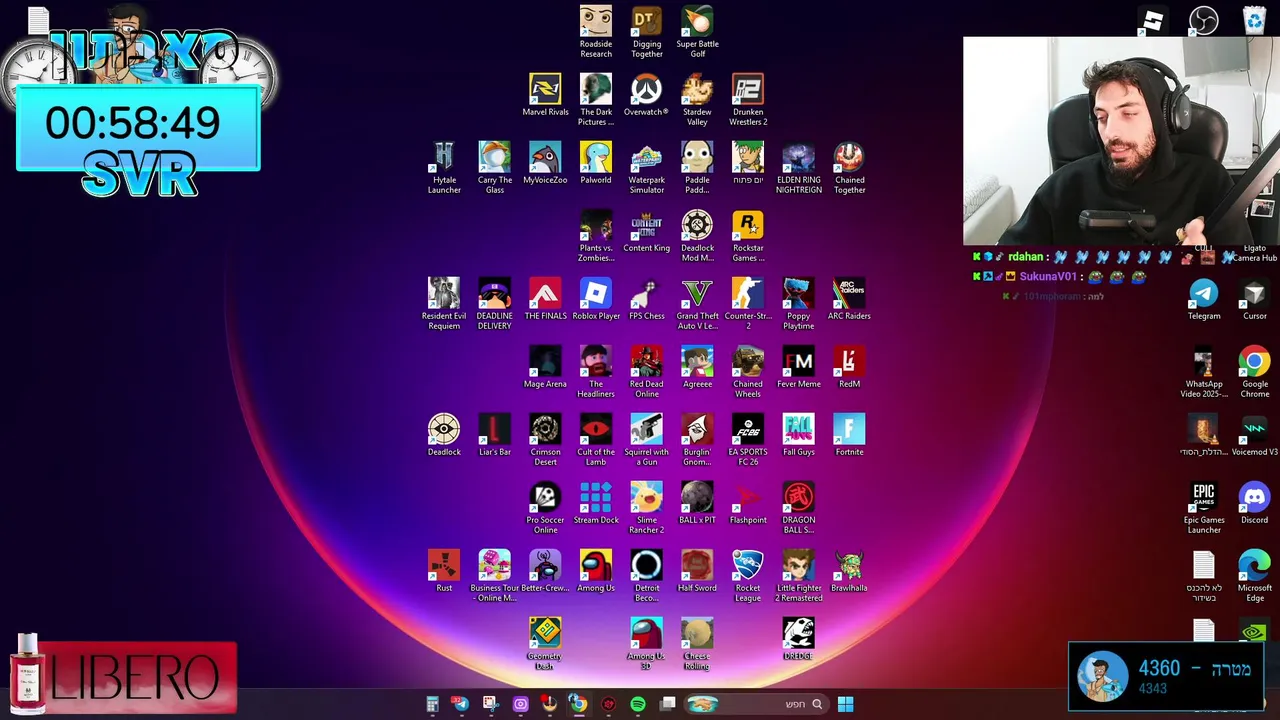
Task: Select Cult of the Lamb icon
Action: tap(596, 439)
